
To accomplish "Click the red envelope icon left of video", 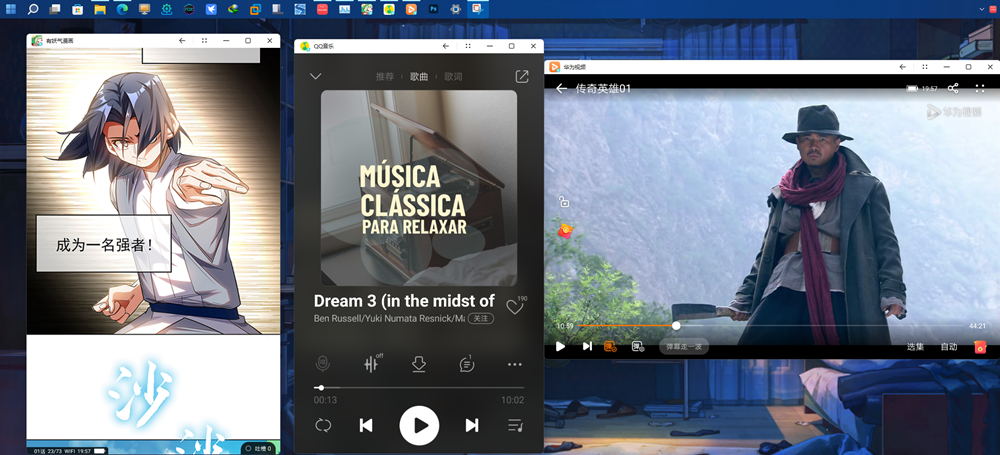I will (x=564, y=230).
